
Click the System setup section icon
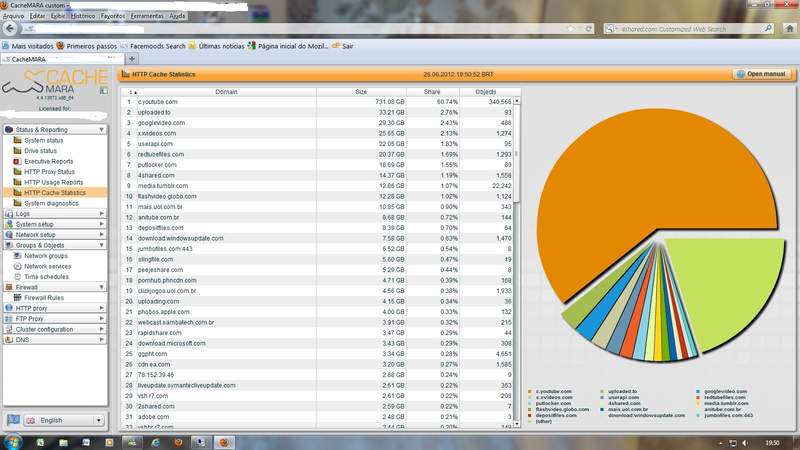[x=9, y=224]
